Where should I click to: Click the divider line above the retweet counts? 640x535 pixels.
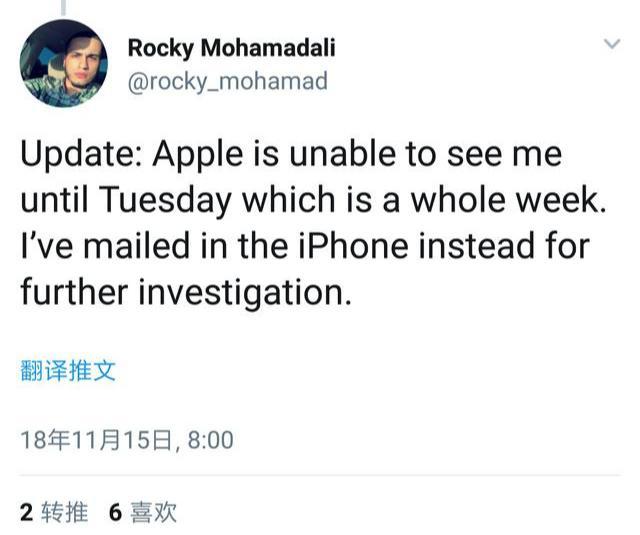click(x=320, y=475)
